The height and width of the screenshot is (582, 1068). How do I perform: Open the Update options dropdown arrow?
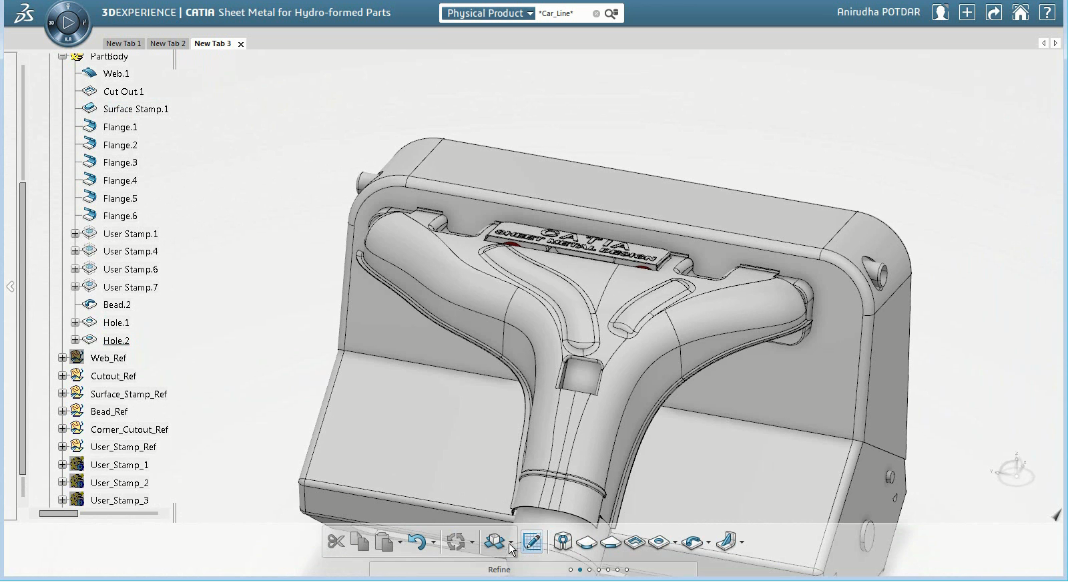[x=471, y=543]
